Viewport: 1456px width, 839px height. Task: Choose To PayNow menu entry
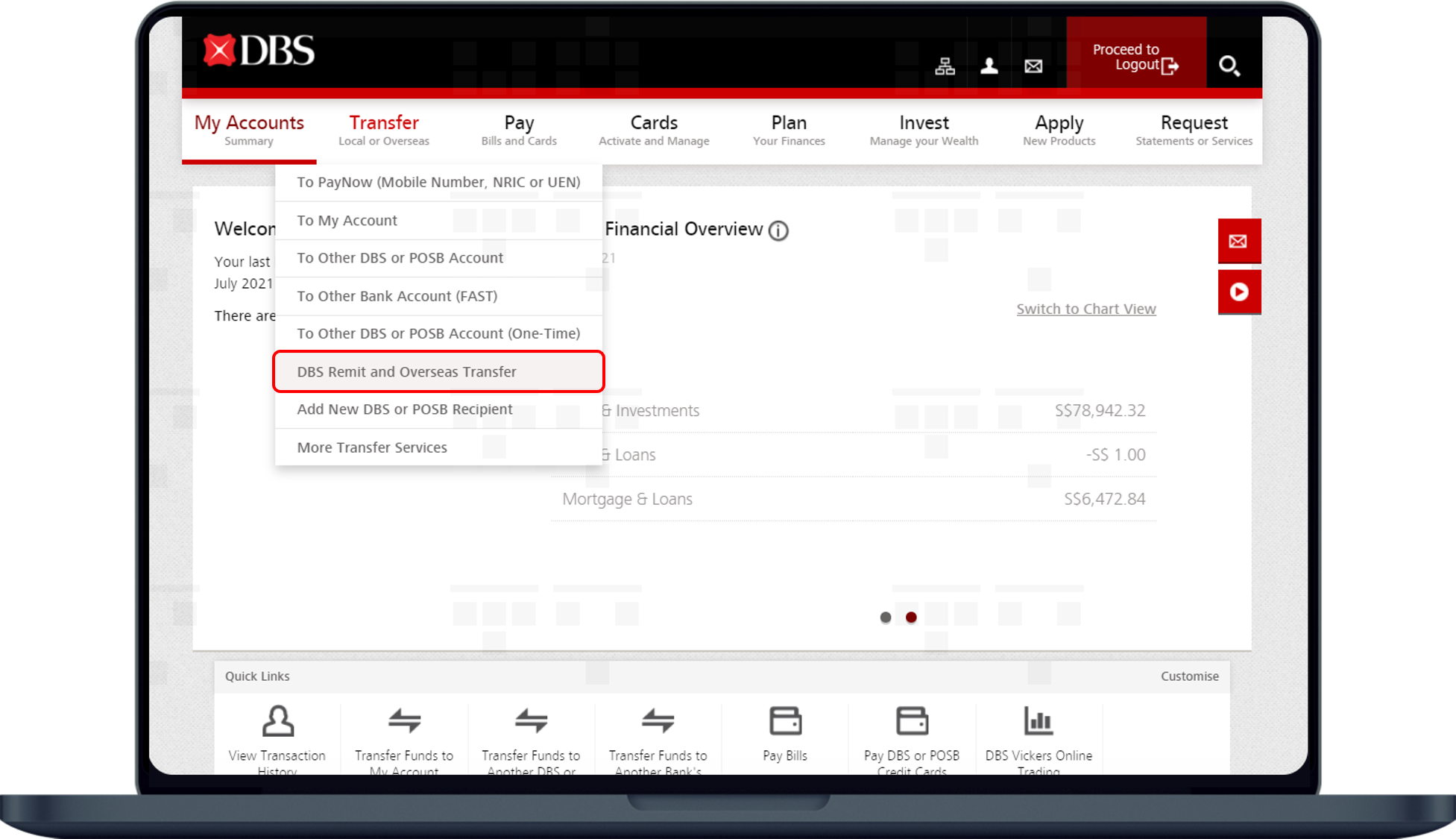point(438,182)
